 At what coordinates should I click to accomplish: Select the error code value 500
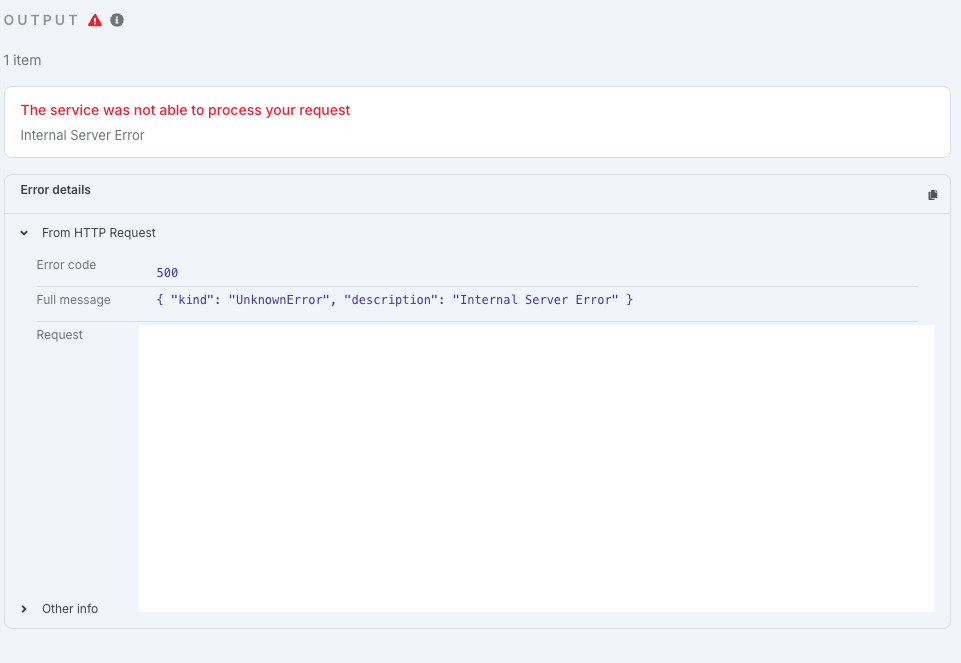point(167,273)
